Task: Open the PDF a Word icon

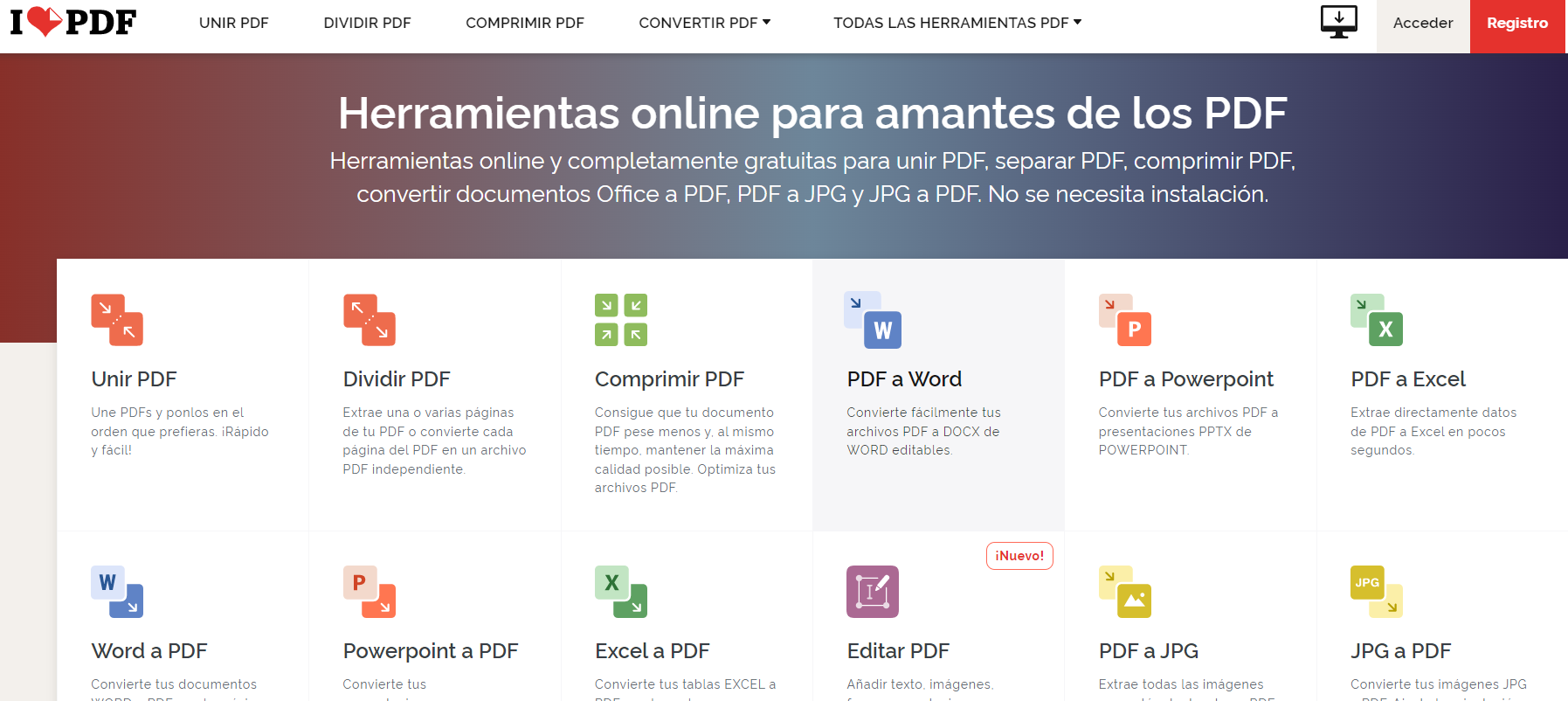Action: (x=873, y=320)
